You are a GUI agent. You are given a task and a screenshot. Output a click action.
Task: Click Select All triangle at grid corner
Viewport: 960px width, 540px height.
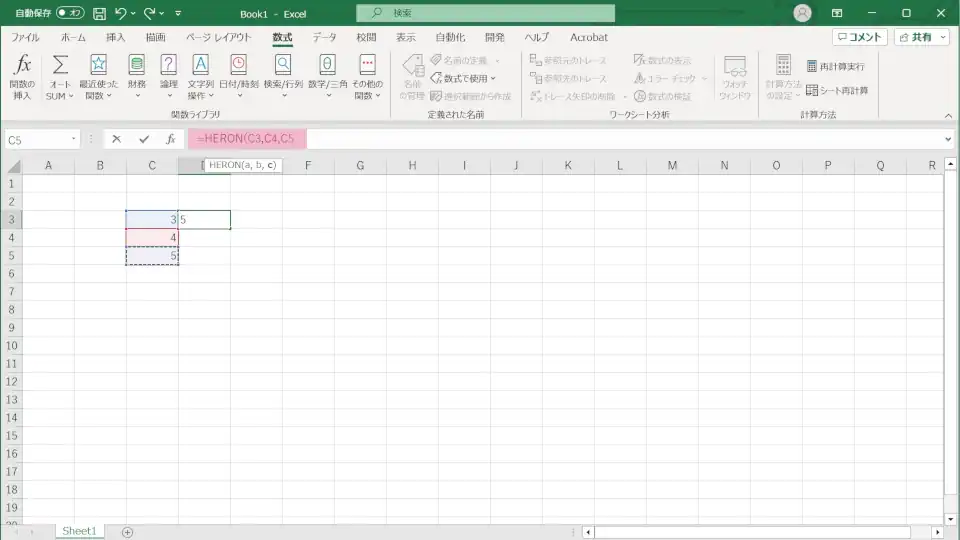tap(13, 166)
